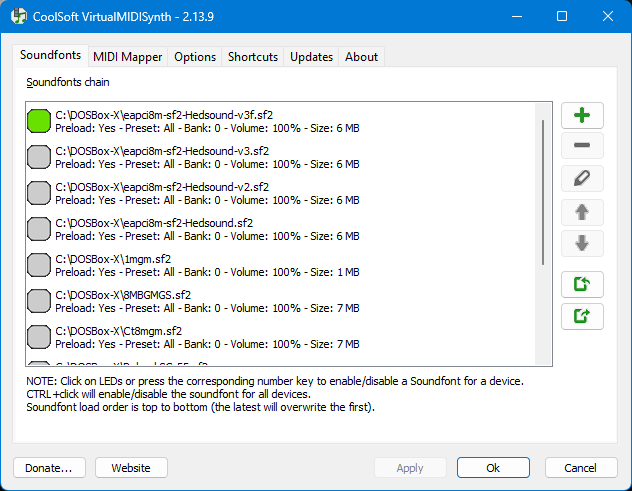Open the MIDI Mapper tab

[127, 57]
